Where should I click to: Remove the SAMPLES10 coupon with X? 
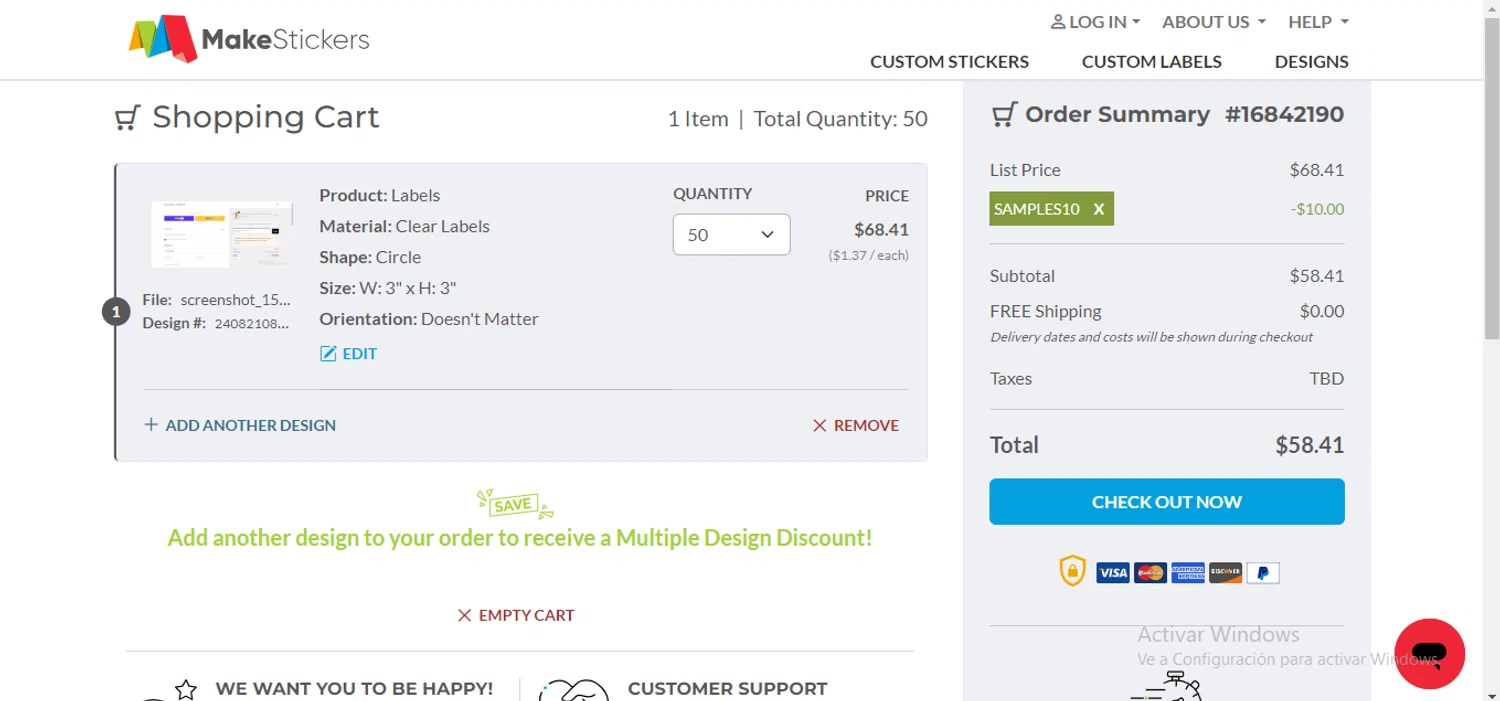1099,209
